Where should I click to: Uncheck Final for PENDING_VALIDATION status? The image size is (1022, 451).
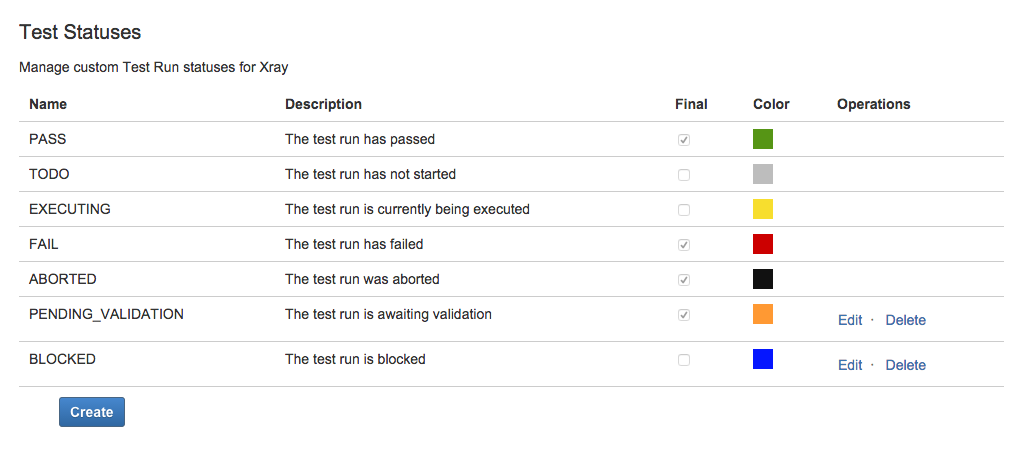coord(684,315)
